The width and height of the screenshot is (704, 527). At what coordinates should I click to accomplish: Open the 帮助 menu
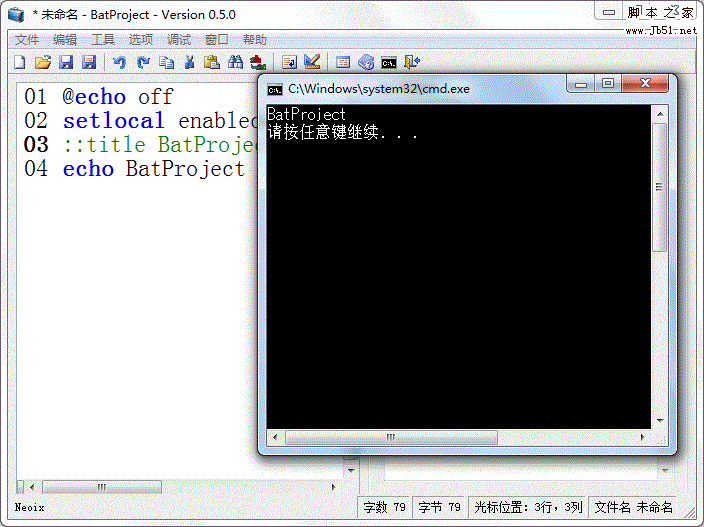click(x=255, y=40)
